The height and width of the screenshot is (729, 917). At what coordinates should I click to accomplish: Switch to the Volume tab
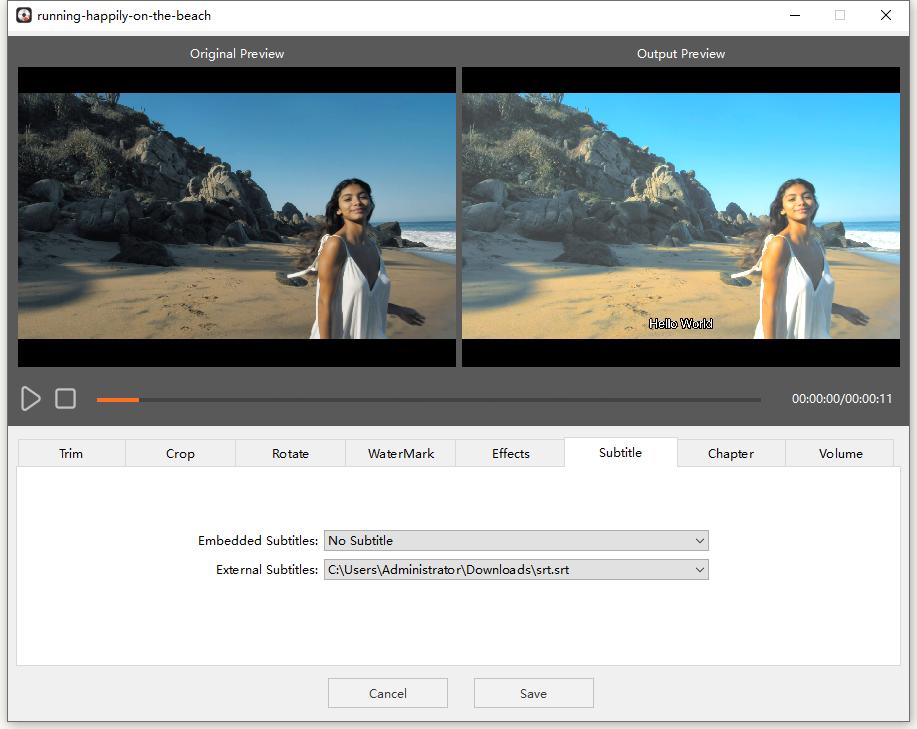click(x=840, y=453)
